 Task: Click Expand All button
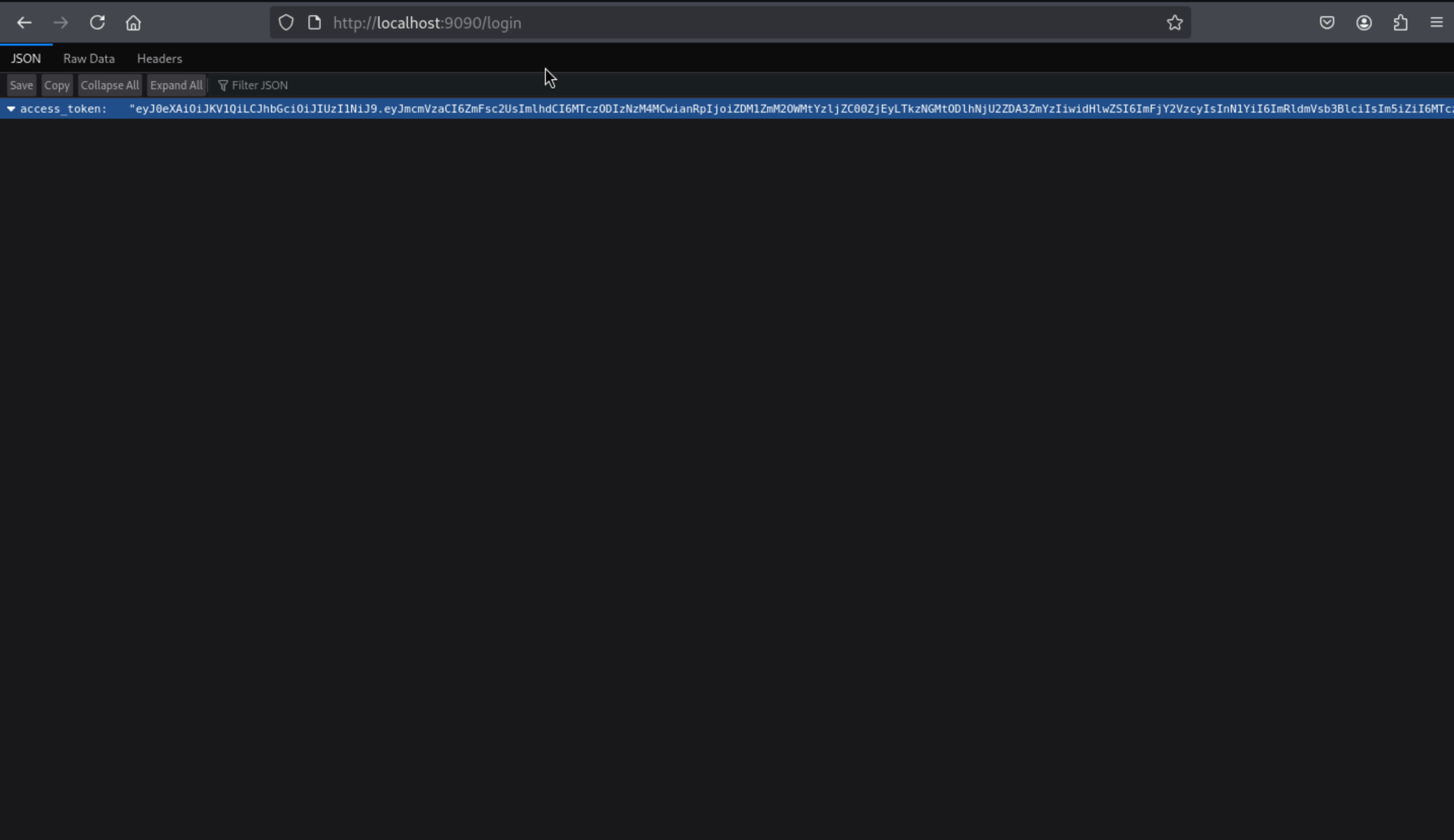coord(176,85)
